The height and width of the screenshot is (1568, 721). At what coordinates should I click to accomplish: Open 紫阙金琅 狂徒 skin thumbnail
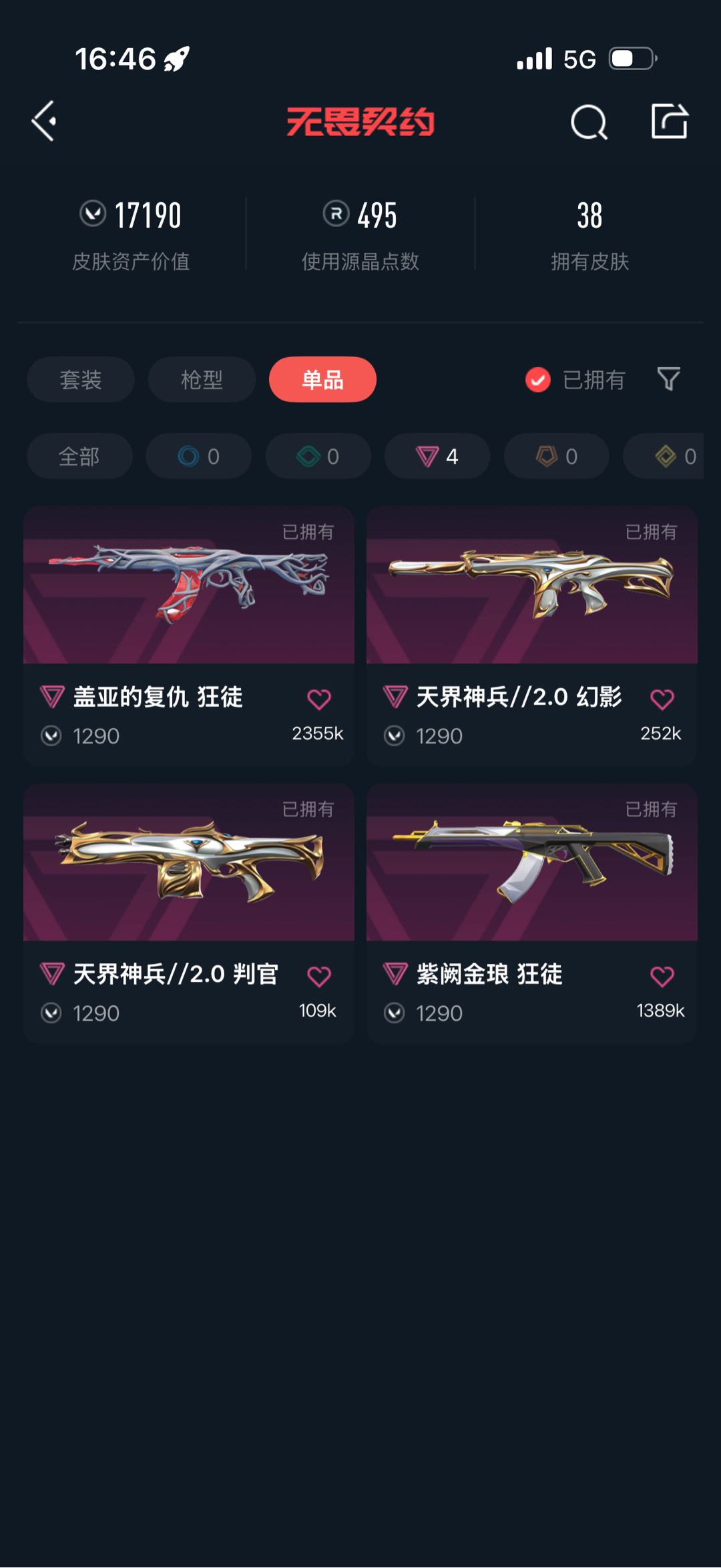pos(532,862)
